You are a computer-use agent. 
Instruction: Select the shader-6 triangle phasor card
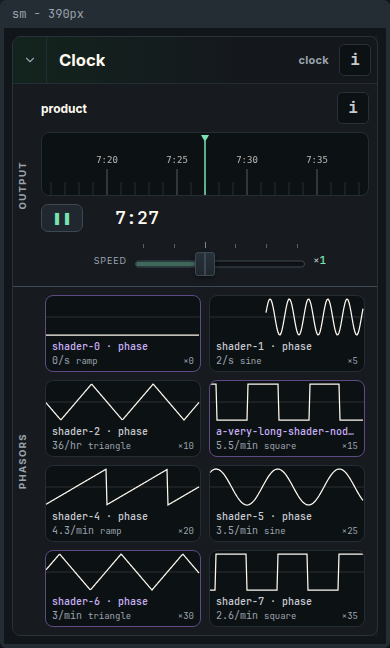click(123, 588)
